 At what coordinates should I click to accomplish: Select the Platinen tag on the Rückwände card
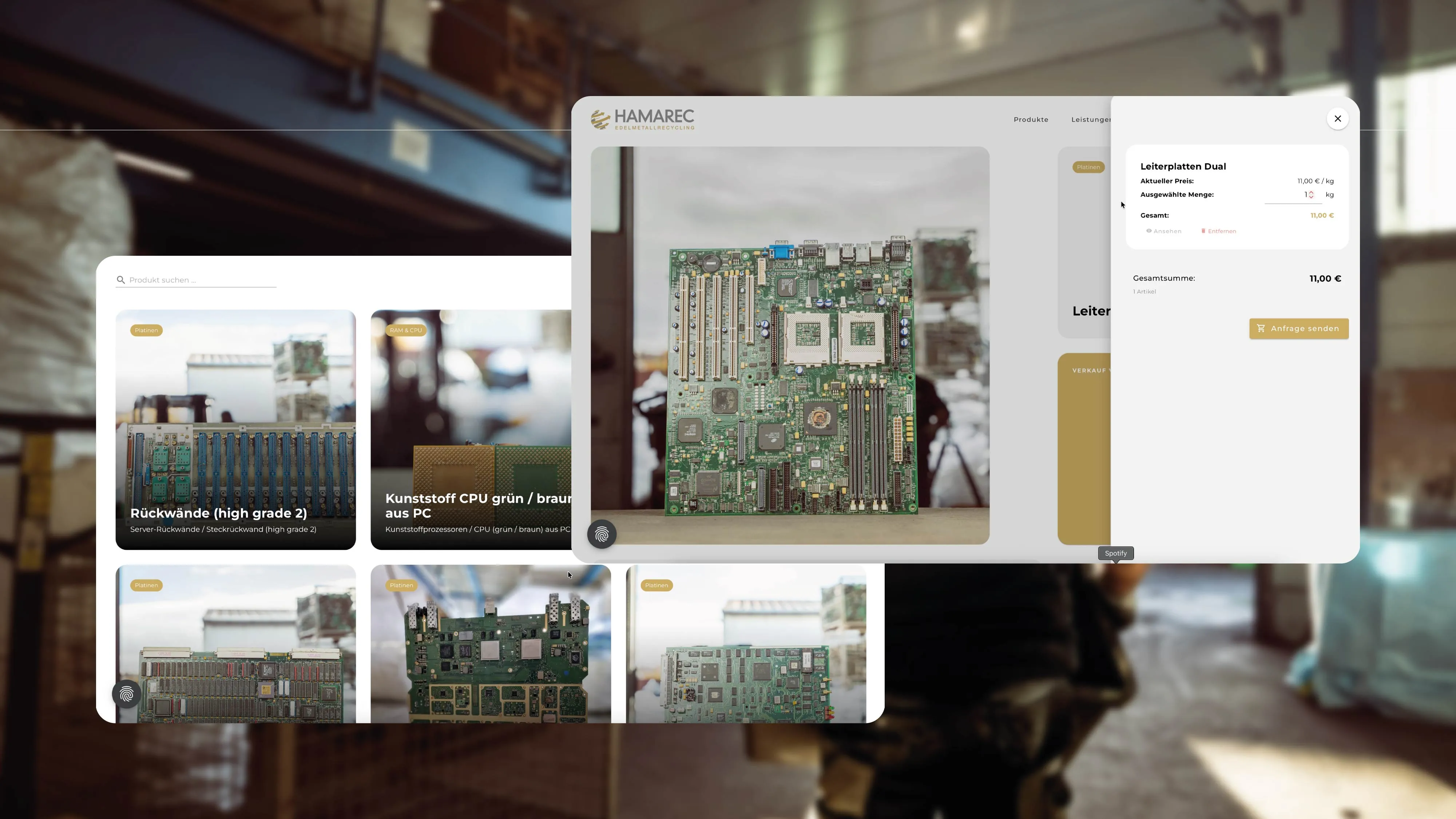pyautogui.click(x=146, y=330)
